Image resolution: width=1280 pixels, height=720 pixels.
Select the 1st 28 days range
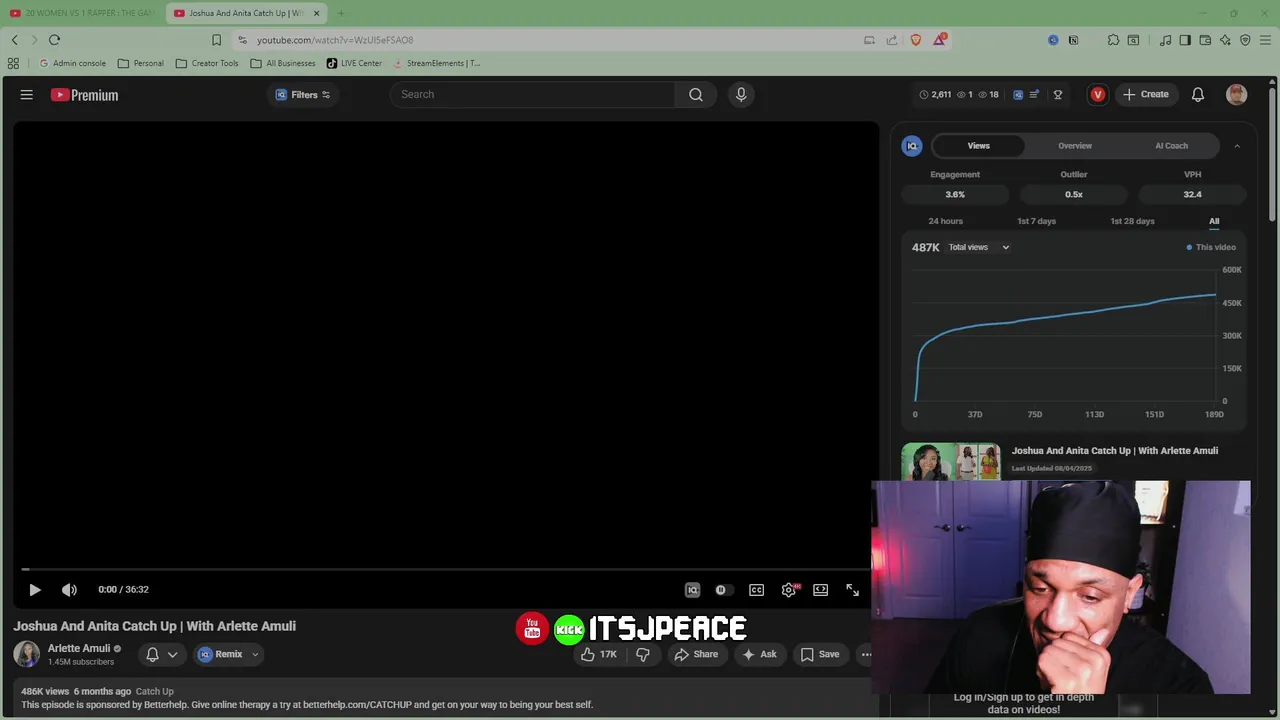coord(1132,221)
